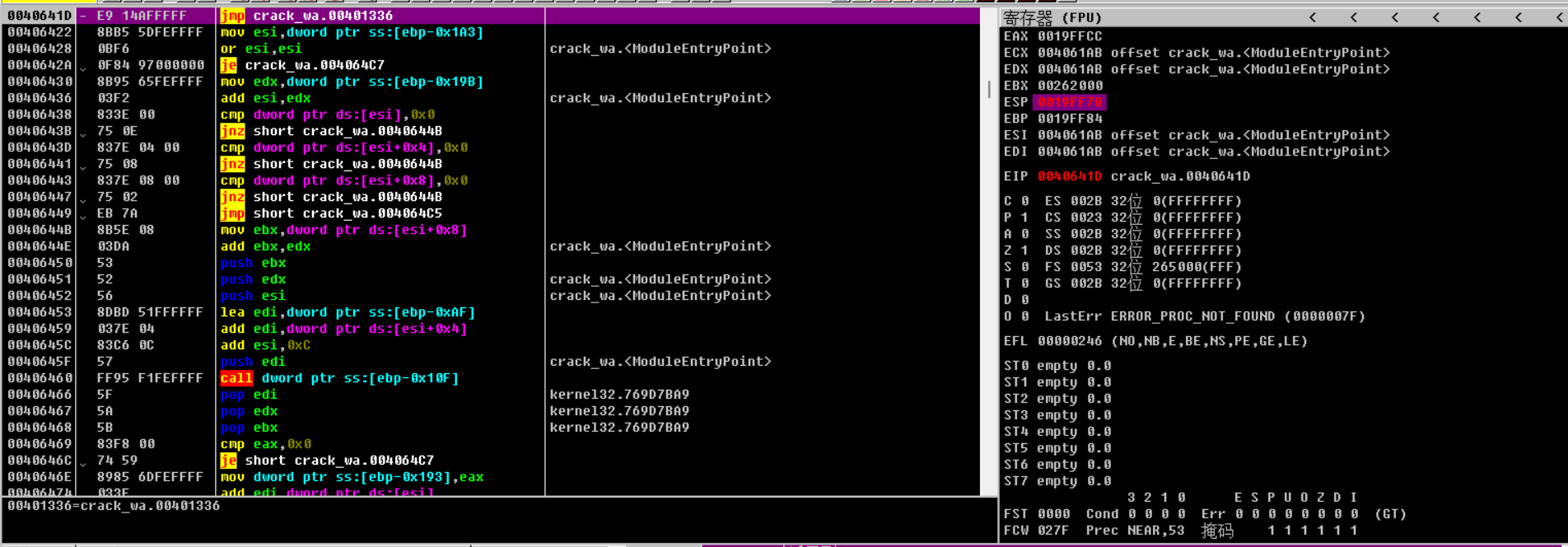The image size is (1568, 547).
Task: Select the ST0 empty 0.0 FPU register
Action: tap(1057, 366)
